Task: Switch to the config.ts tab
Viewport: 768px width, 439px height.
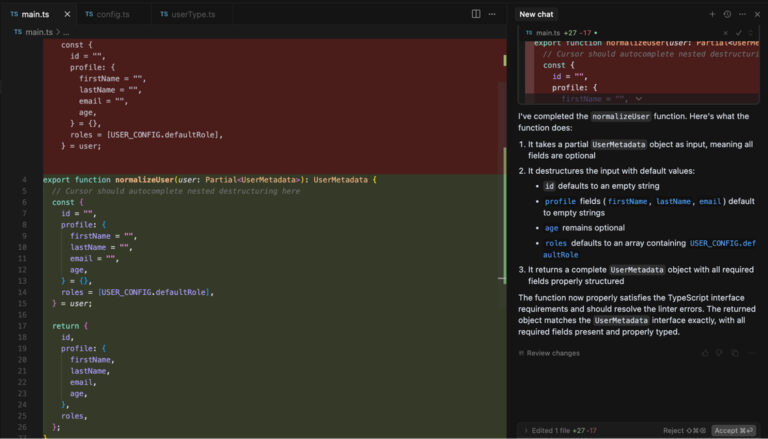Action: pyautogui.click(x=107, y=14)
